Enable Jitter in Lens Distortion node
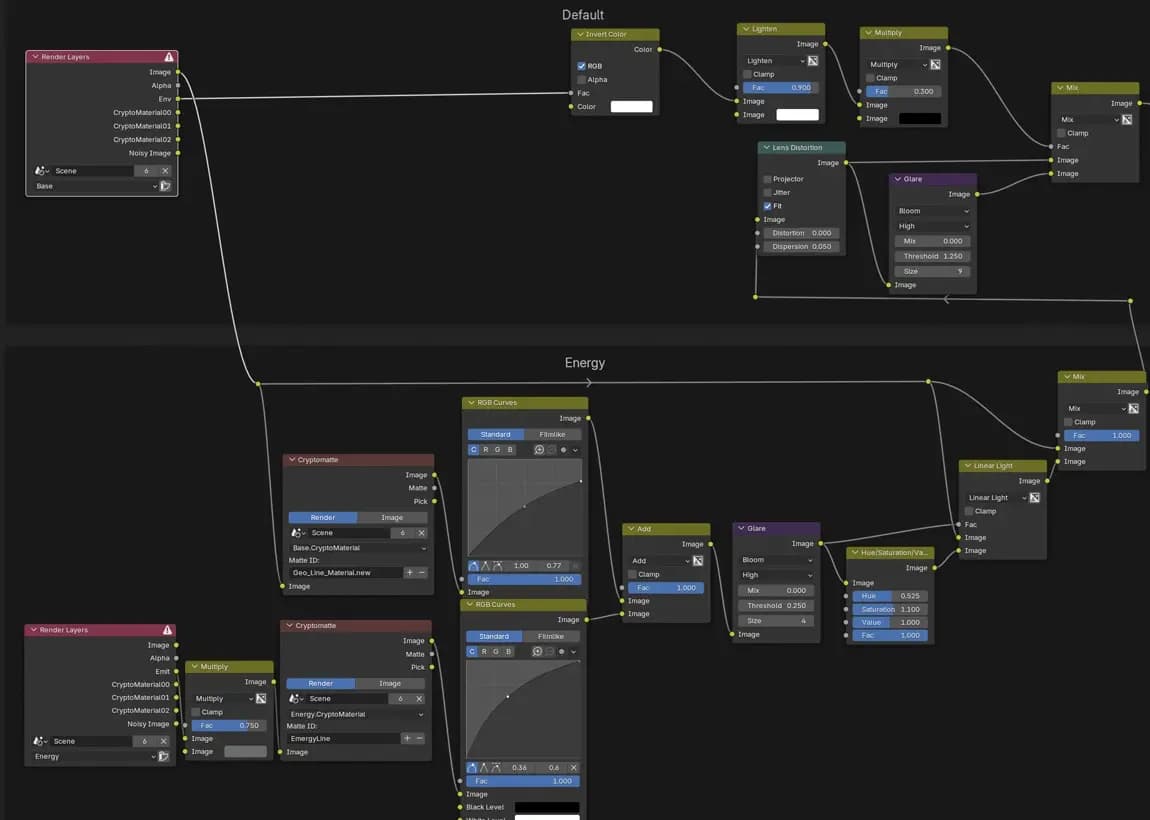Viewport: 1150px width, 820px height. tap(767, 192)
